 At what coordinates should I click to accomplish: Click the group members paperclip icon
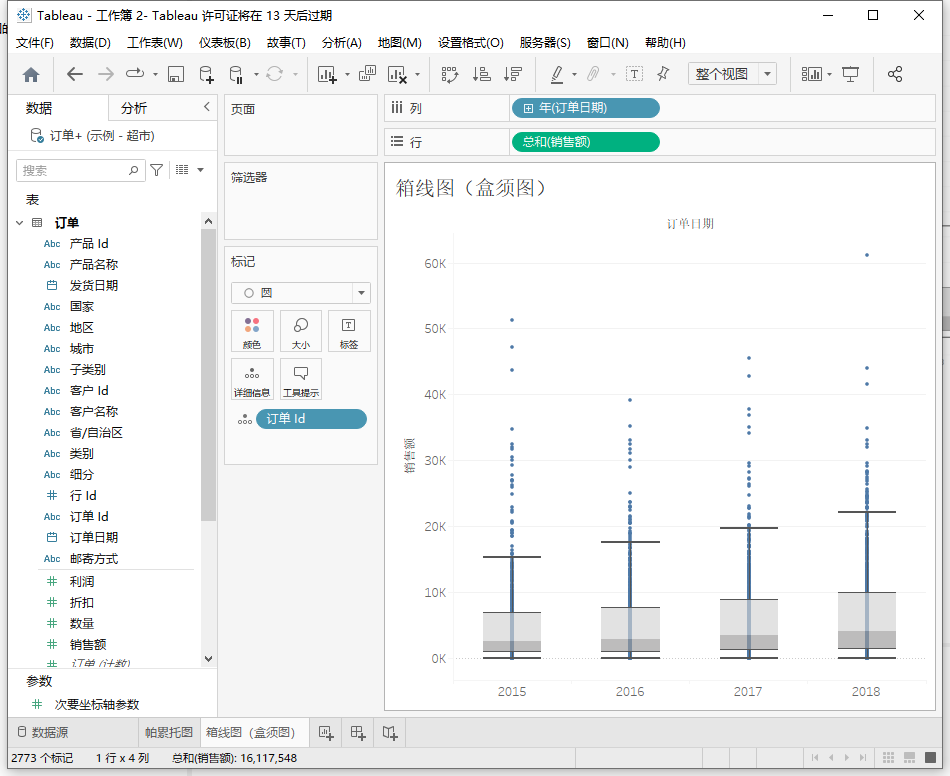click(x=593, y=74)
